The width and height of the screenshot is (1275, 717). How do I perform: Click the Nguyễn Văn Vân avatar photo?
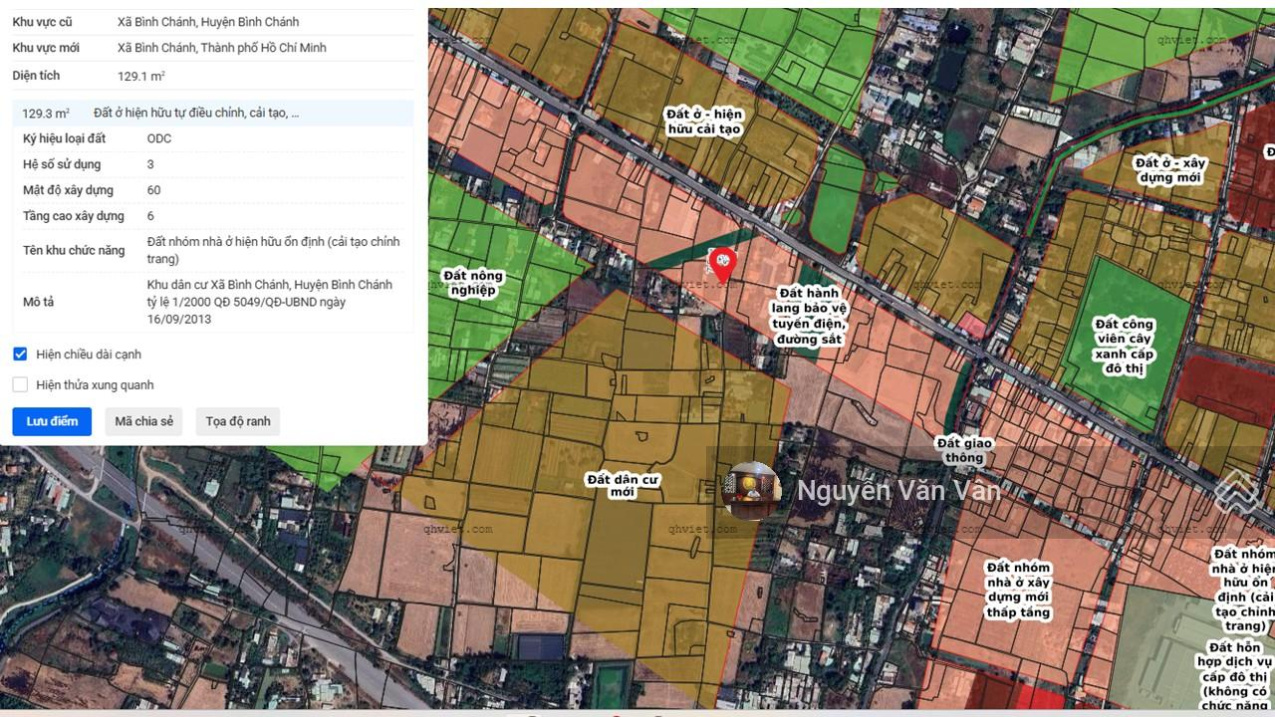tap(751, 491)
